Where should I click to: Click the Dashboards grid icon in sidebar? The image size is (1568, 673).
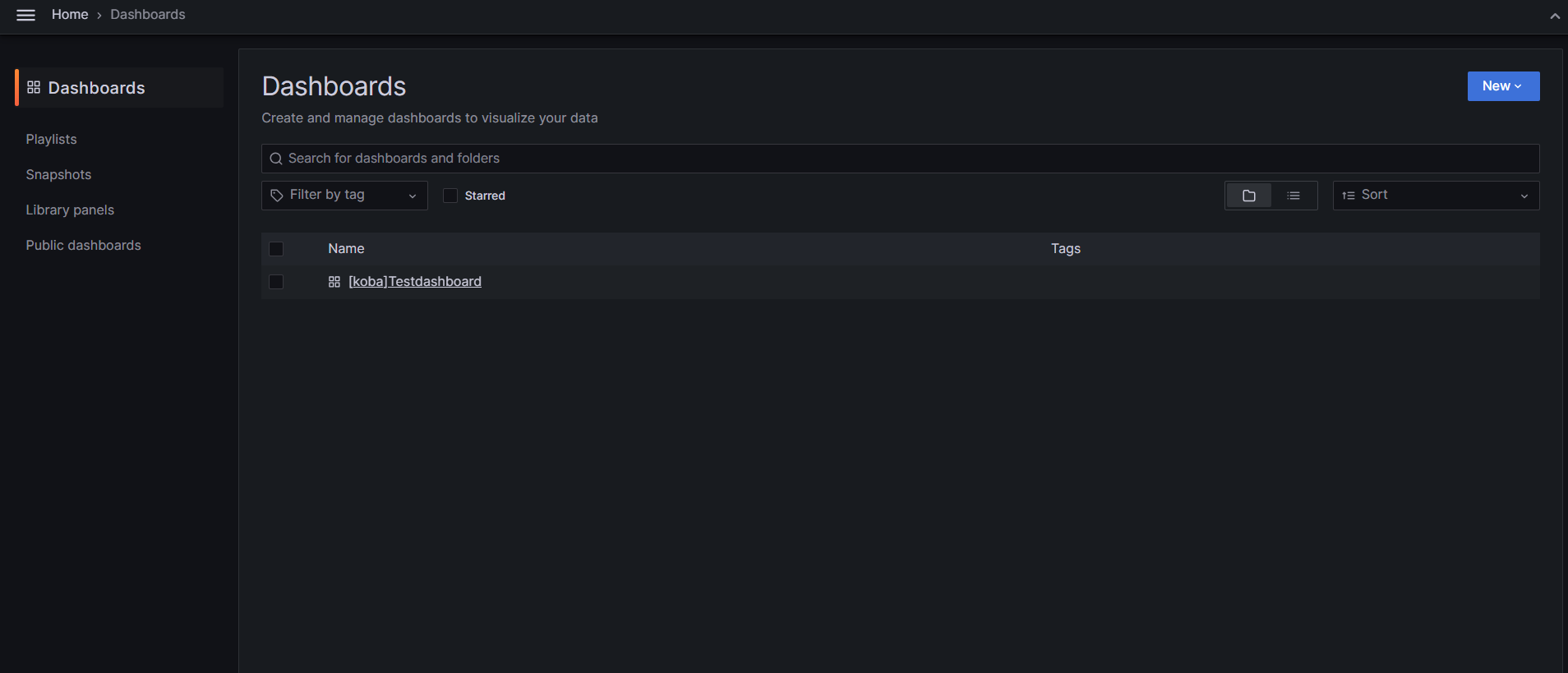[34, 86]
